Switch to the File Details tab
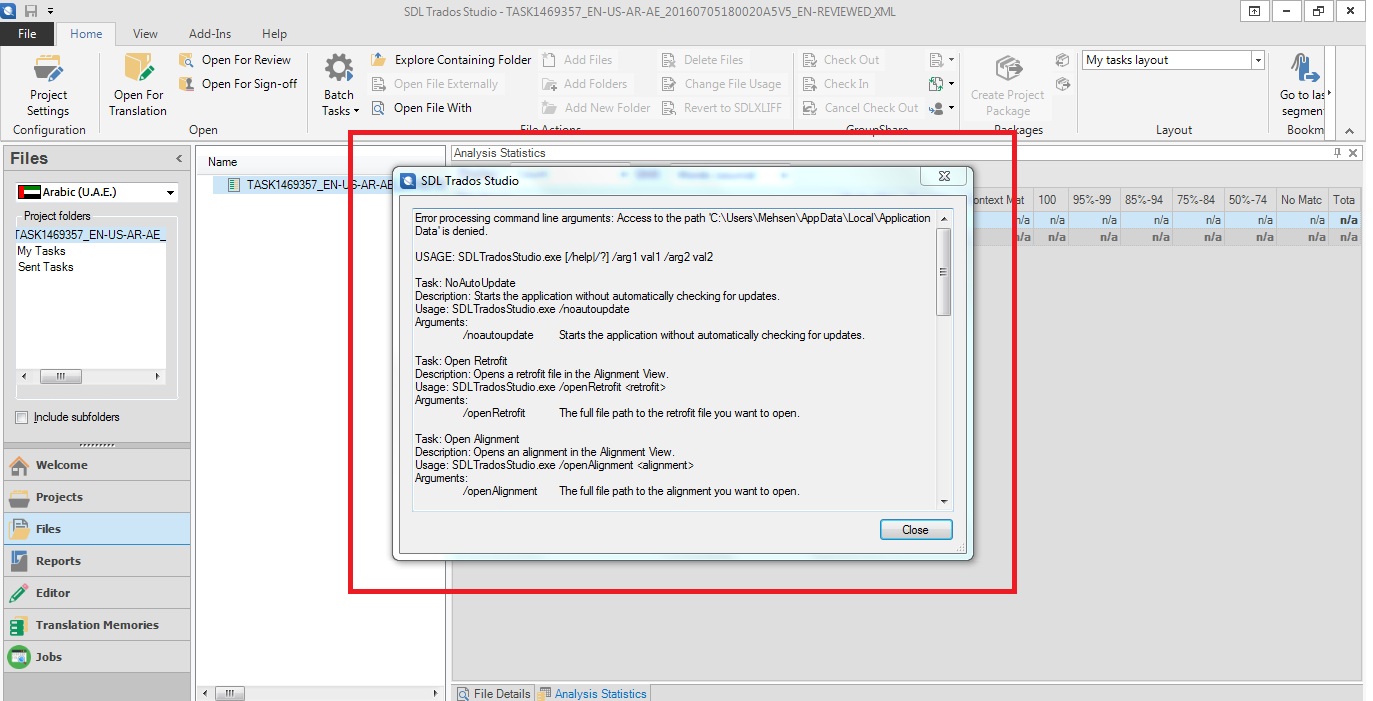 click(x=494, y=693)
